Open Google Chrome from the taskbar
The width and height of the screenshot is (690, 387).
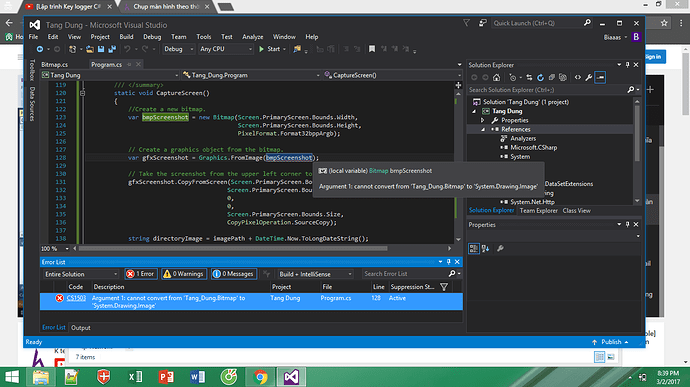(260, 377)
